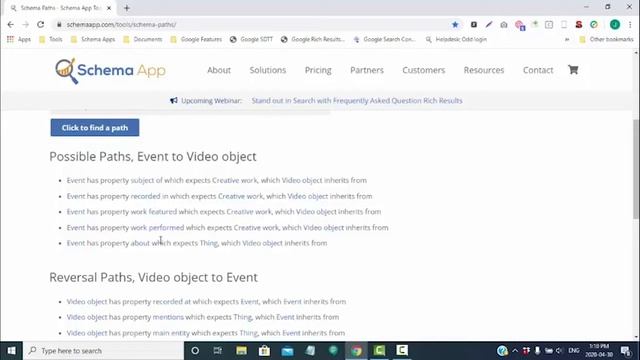Click the camera extension icon

pos(504,25)
